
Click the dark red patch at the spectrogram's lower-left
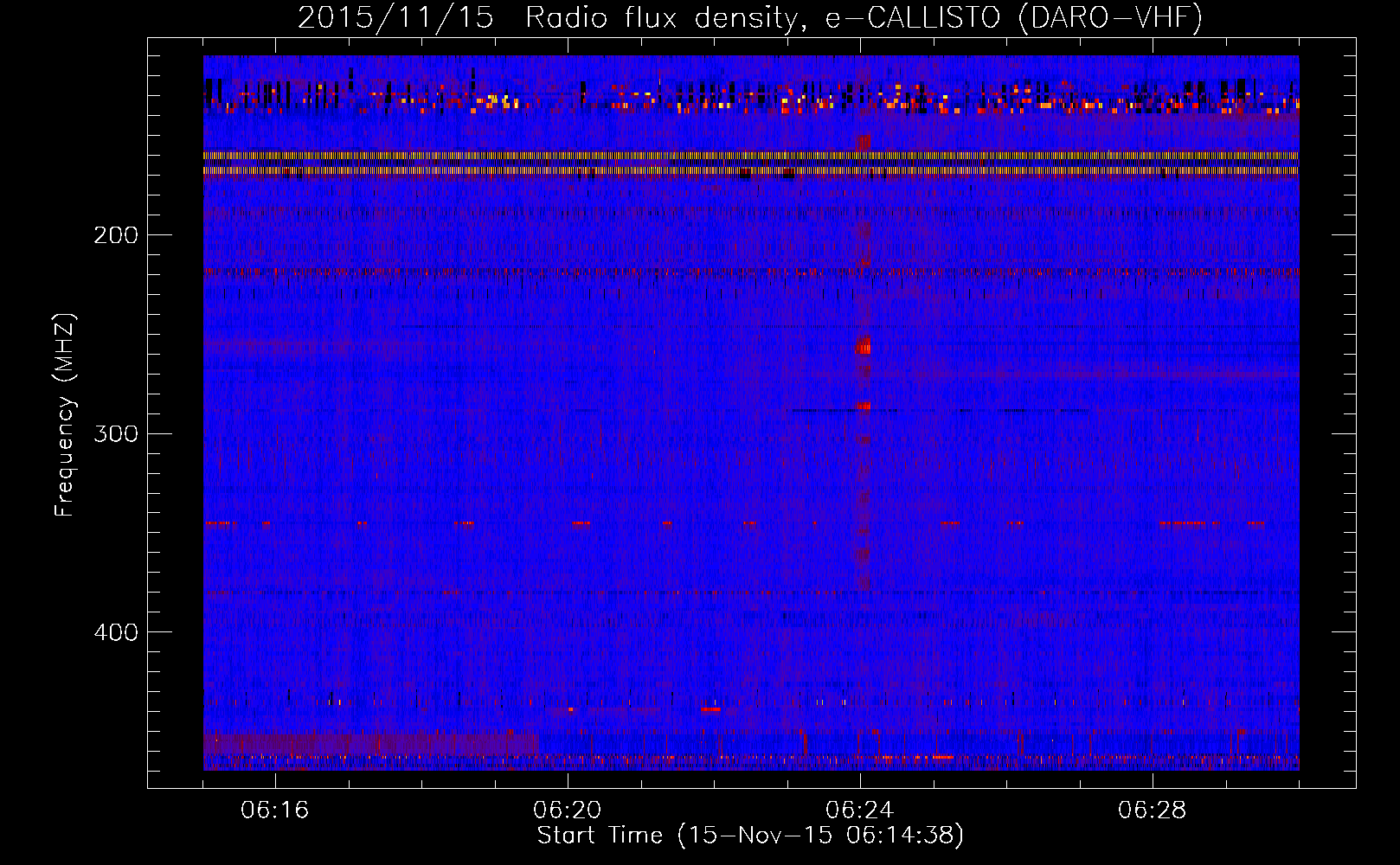pos(370,744)
